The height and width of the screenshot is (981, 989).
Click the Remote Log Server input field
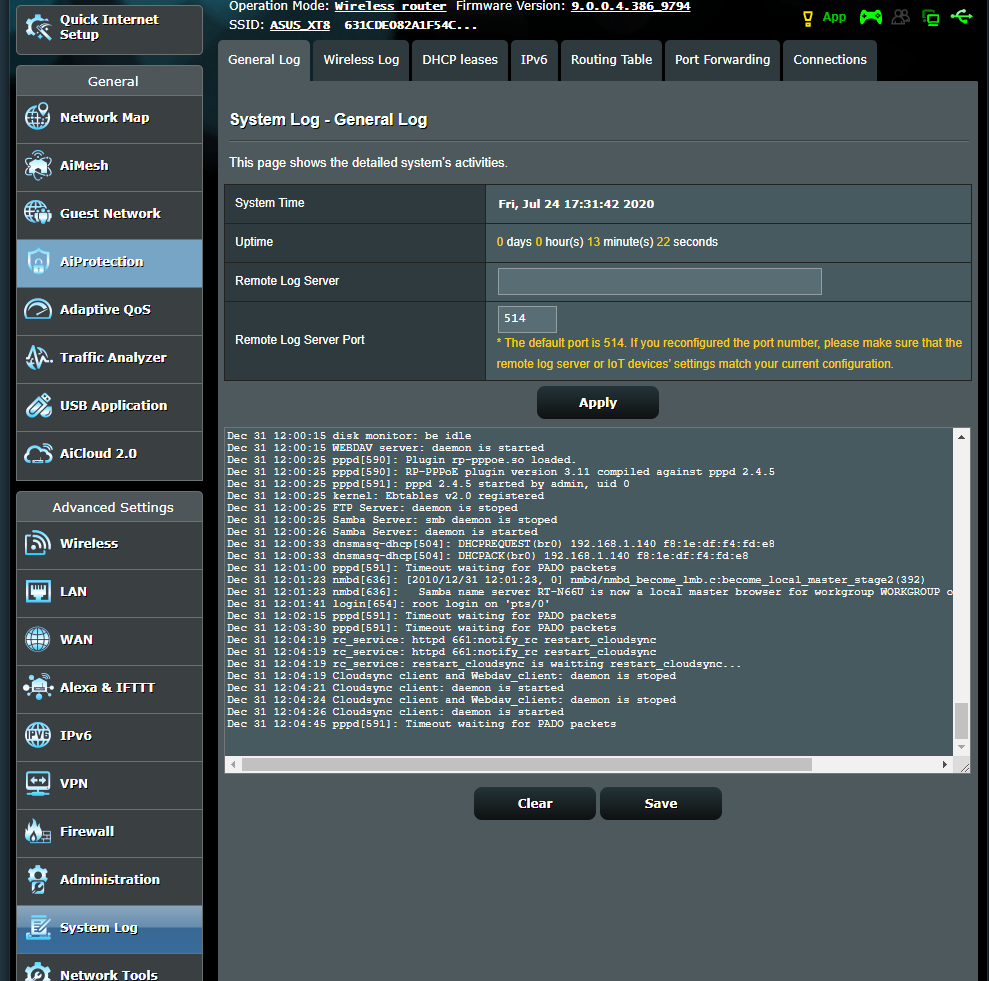[660, 281]
